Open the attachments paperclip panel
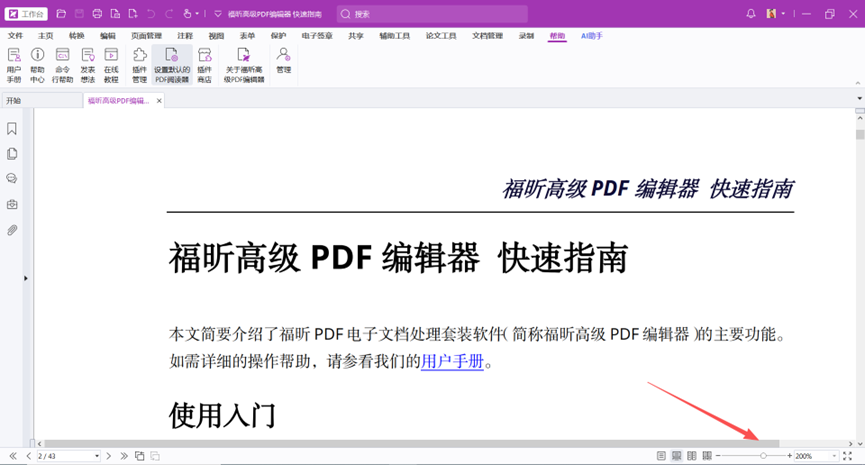The height and width of the screenshot is (465, 865). tap(12, 230)
